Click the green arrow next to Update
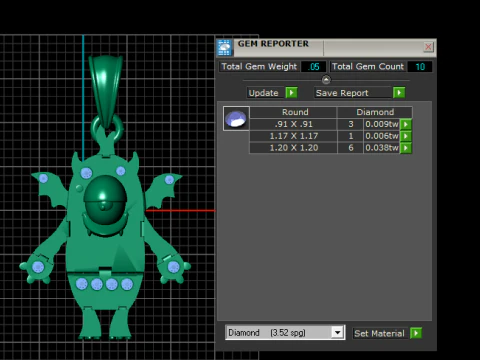The width and height of the screenshot is (480, 360). pyautogui.click(x=292, y=92)
